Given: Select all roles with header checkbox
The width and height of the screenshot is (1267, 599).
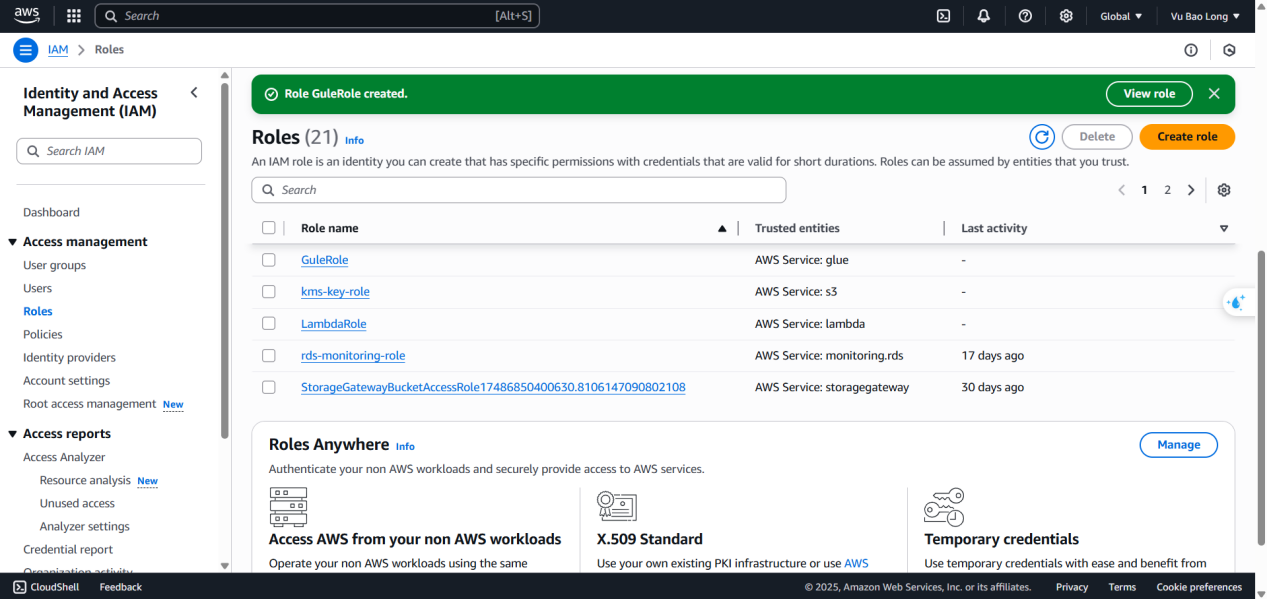Looking at the screenshot, I should 268,228.
